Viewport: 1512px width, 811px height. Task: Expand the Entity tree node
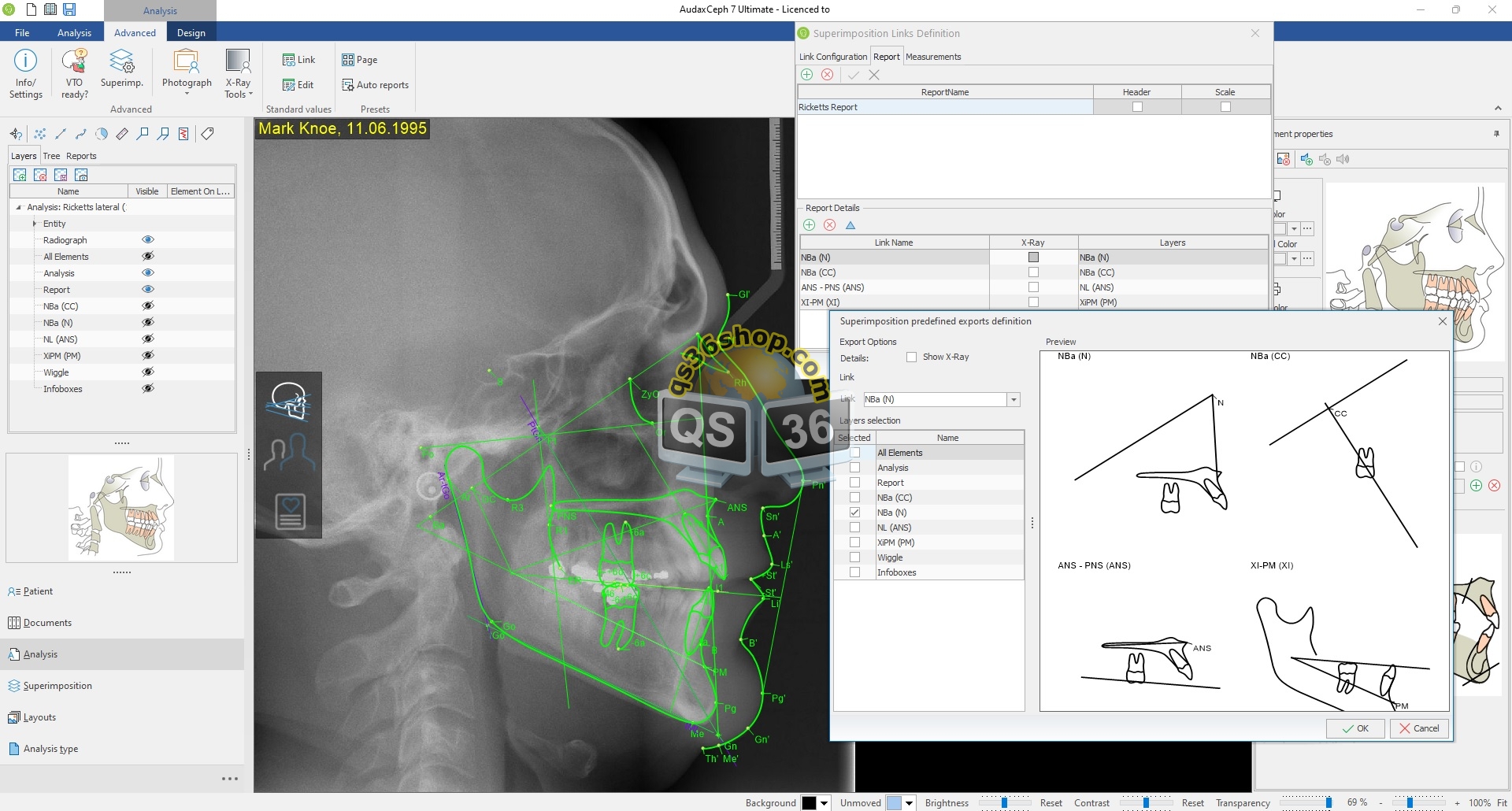coord(35,224)
